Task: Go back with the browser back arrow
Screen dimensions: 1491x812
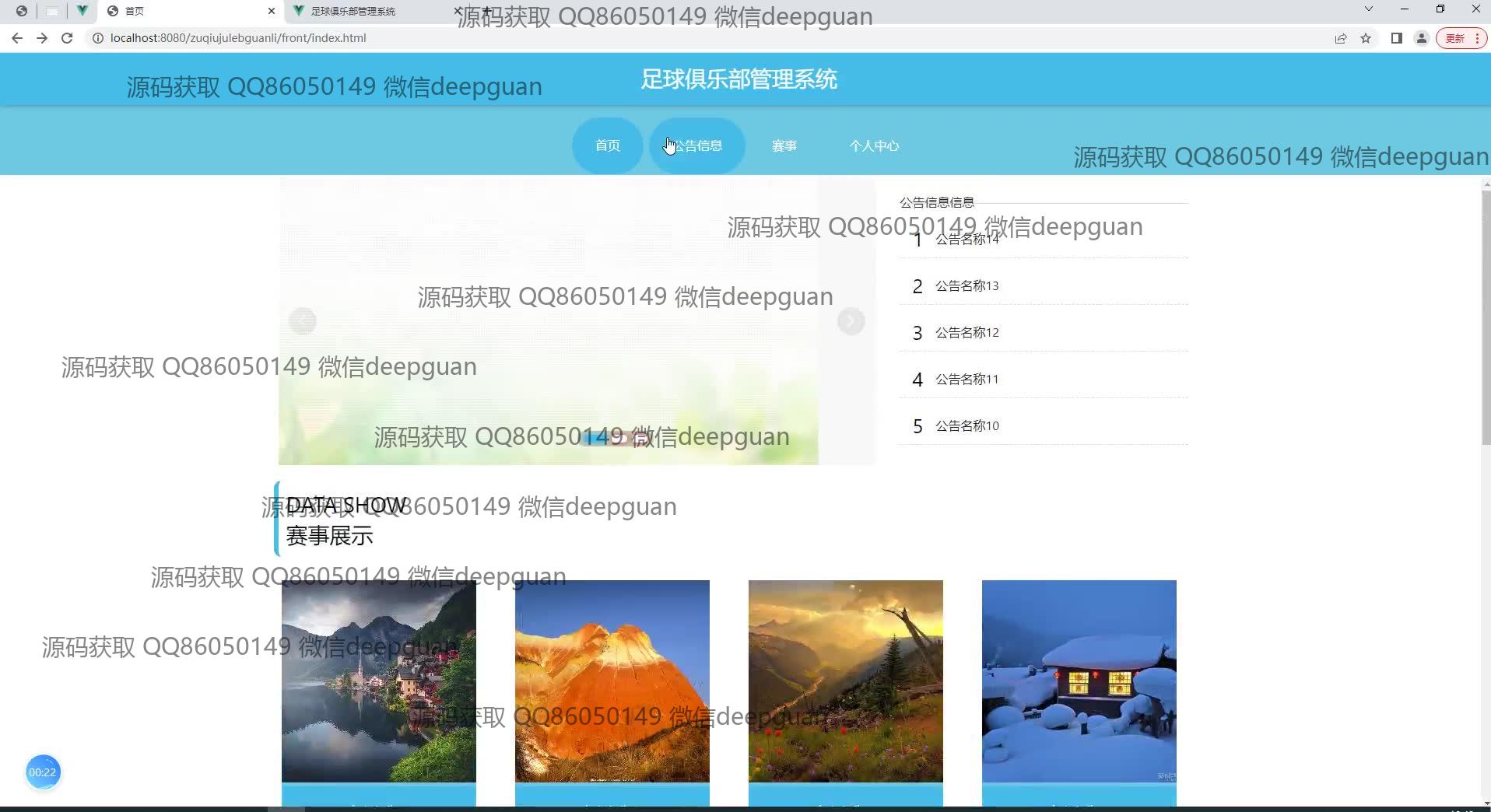Action: pyautogui.click(x=17, y=38)
